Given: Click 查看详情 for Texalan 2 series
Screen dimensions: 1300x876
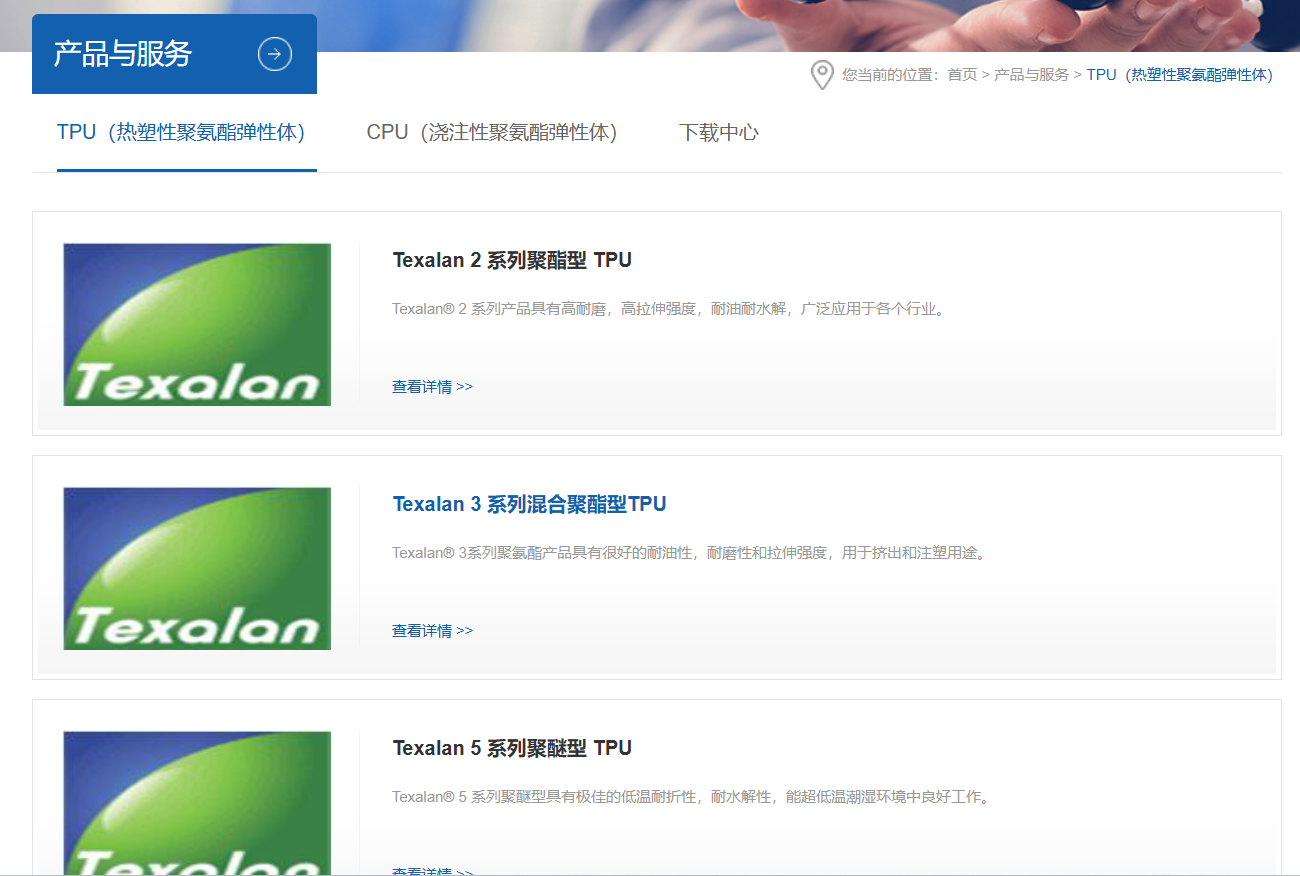Looking at the screenshot, I should 432,387.
